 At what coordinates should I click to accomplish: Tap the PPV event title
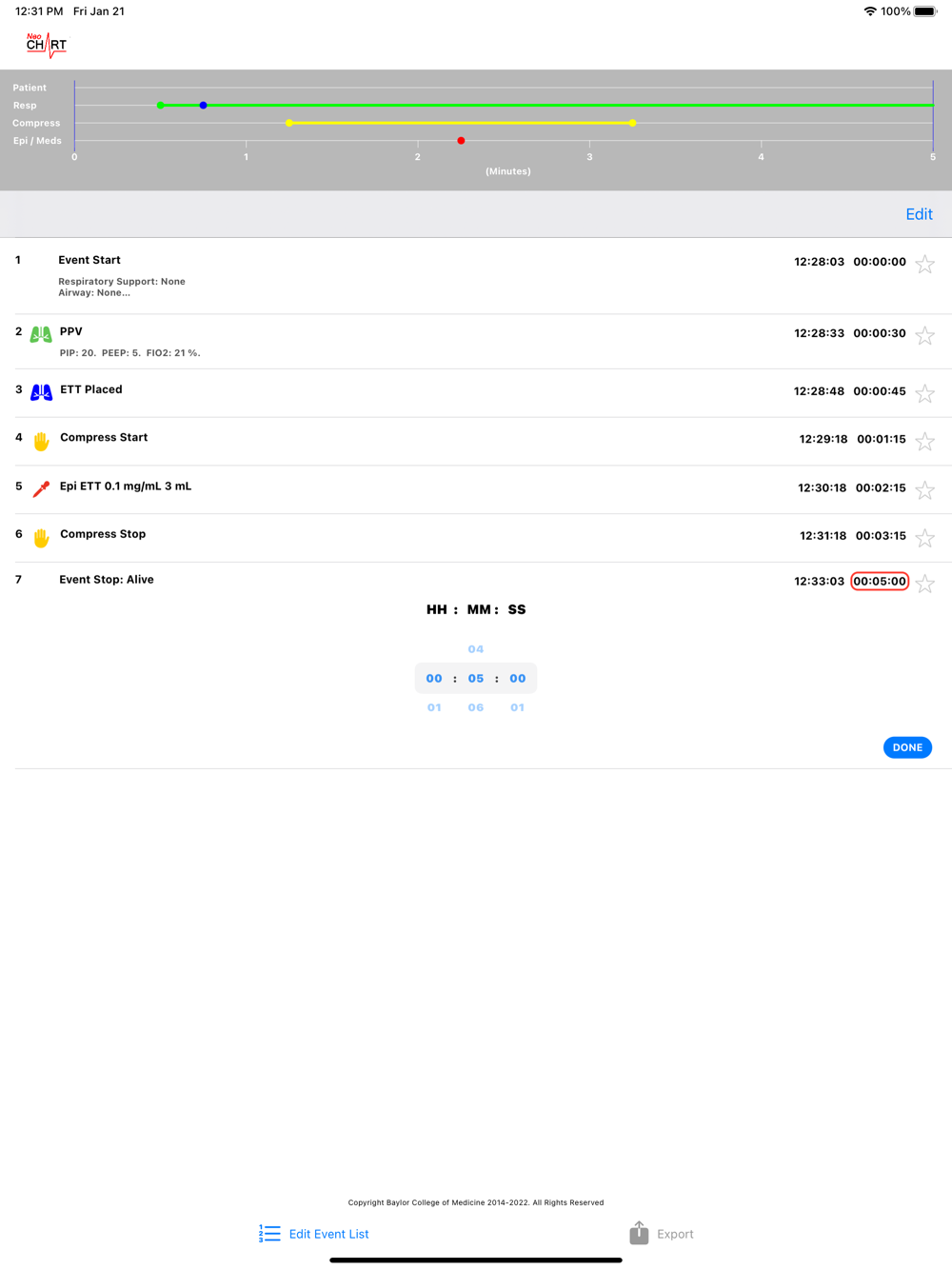click(x=71, y=331)
